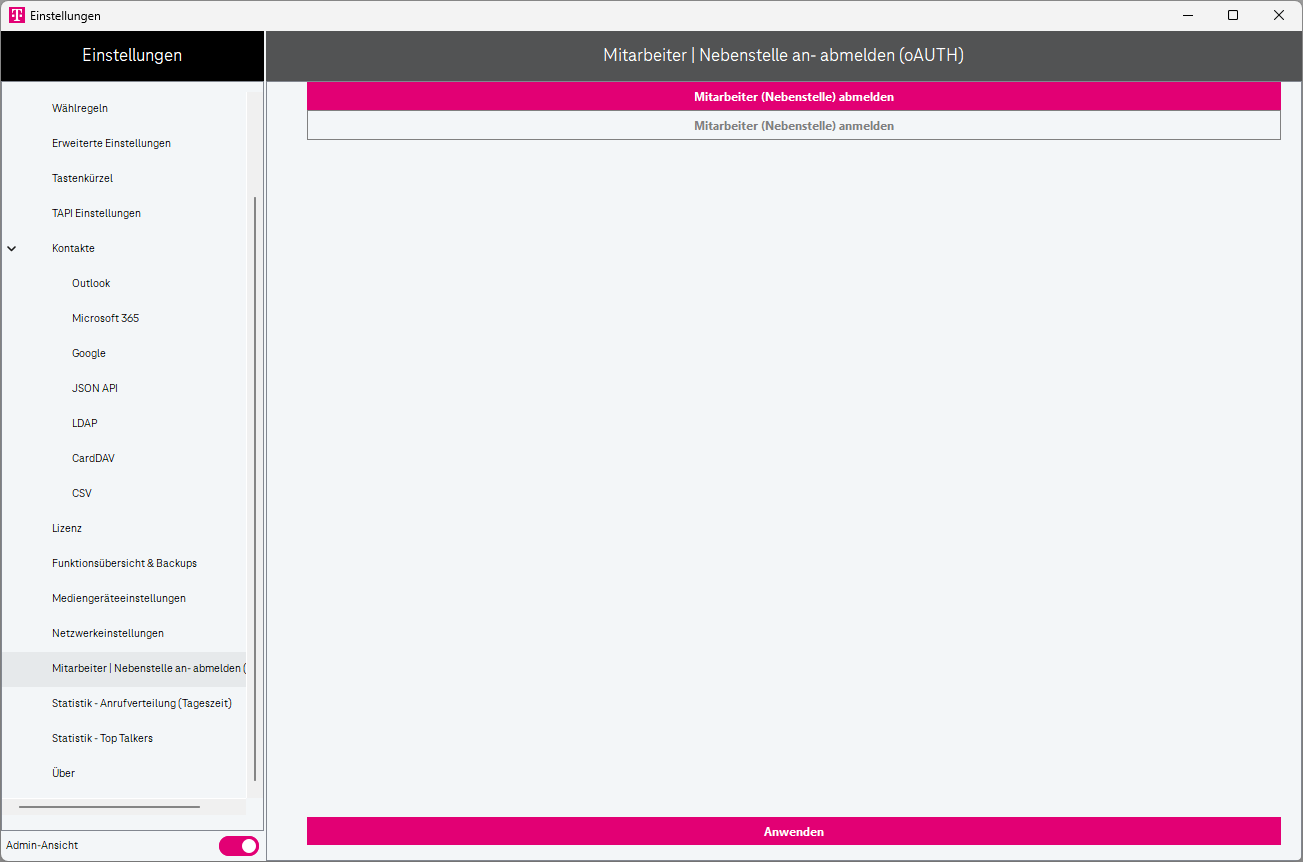Select Outlook contacts settings

click(x=91, y=283)
